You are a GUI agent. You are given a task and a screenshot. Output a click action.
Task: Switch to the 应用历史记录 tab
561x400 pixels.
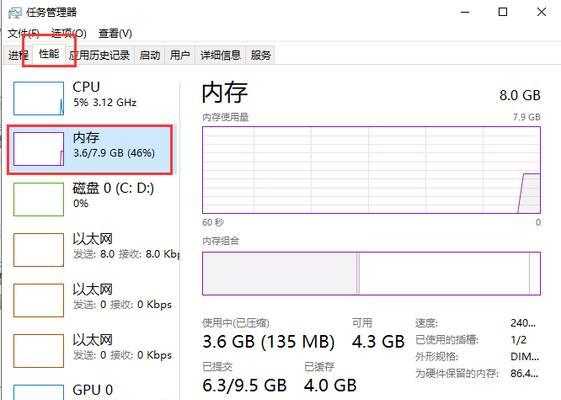pos(99,55)
